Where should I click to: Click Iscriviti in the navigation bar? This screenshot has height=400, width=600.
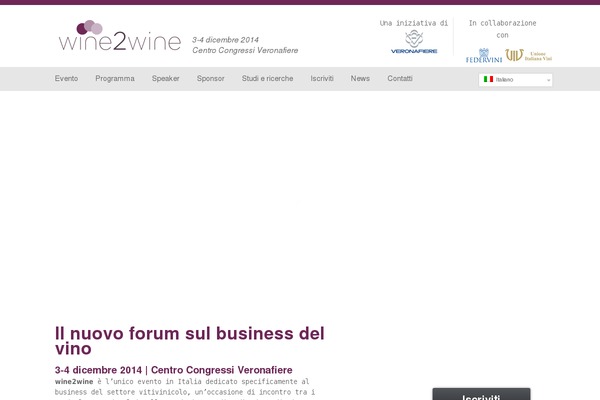tap(322, 78)
